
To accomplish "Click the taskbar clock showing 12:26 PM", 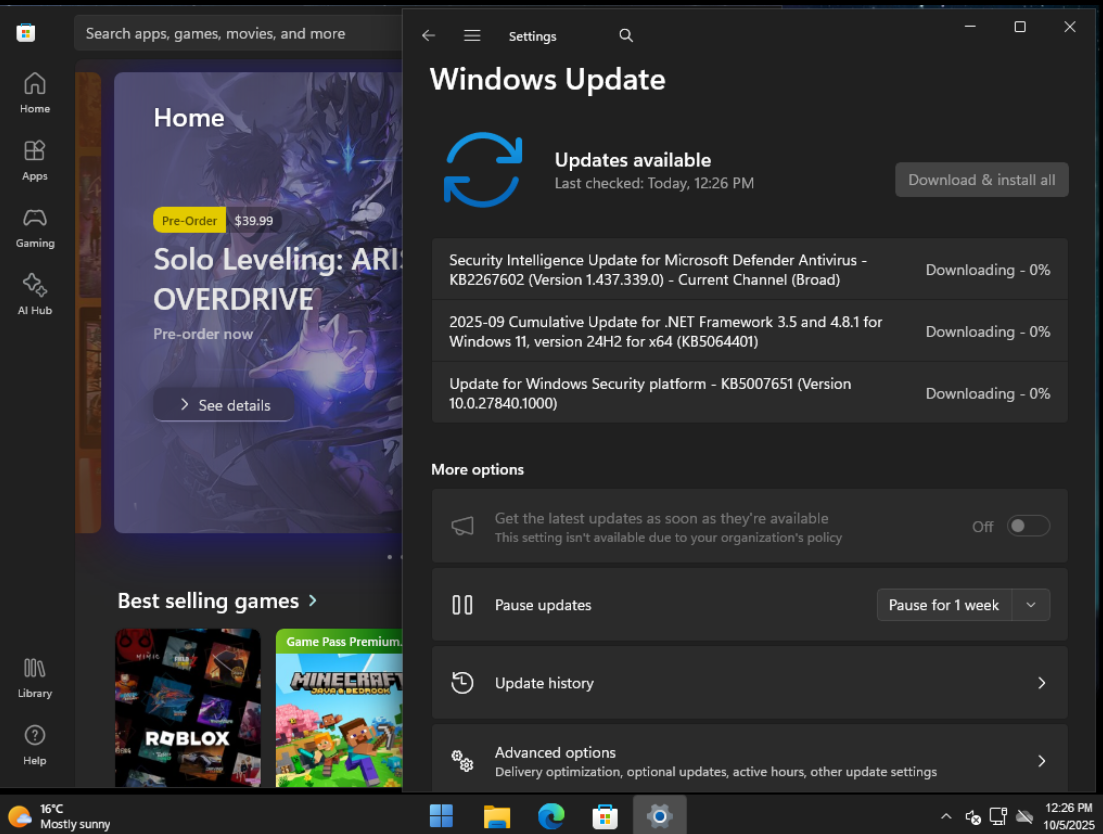I will 1069,816.
